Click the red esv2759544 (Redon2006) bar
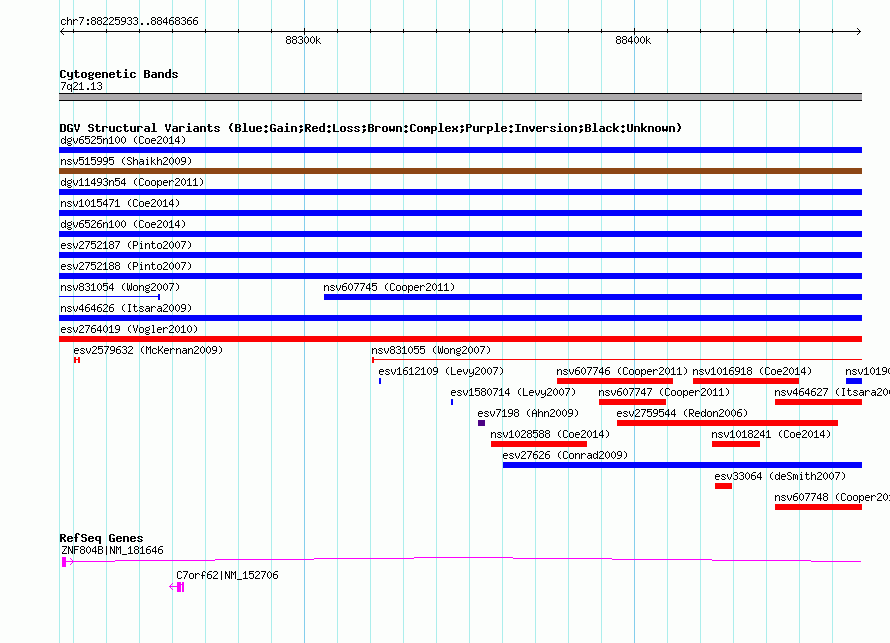This screenshot has height=643, width=890. click(727, 423)
